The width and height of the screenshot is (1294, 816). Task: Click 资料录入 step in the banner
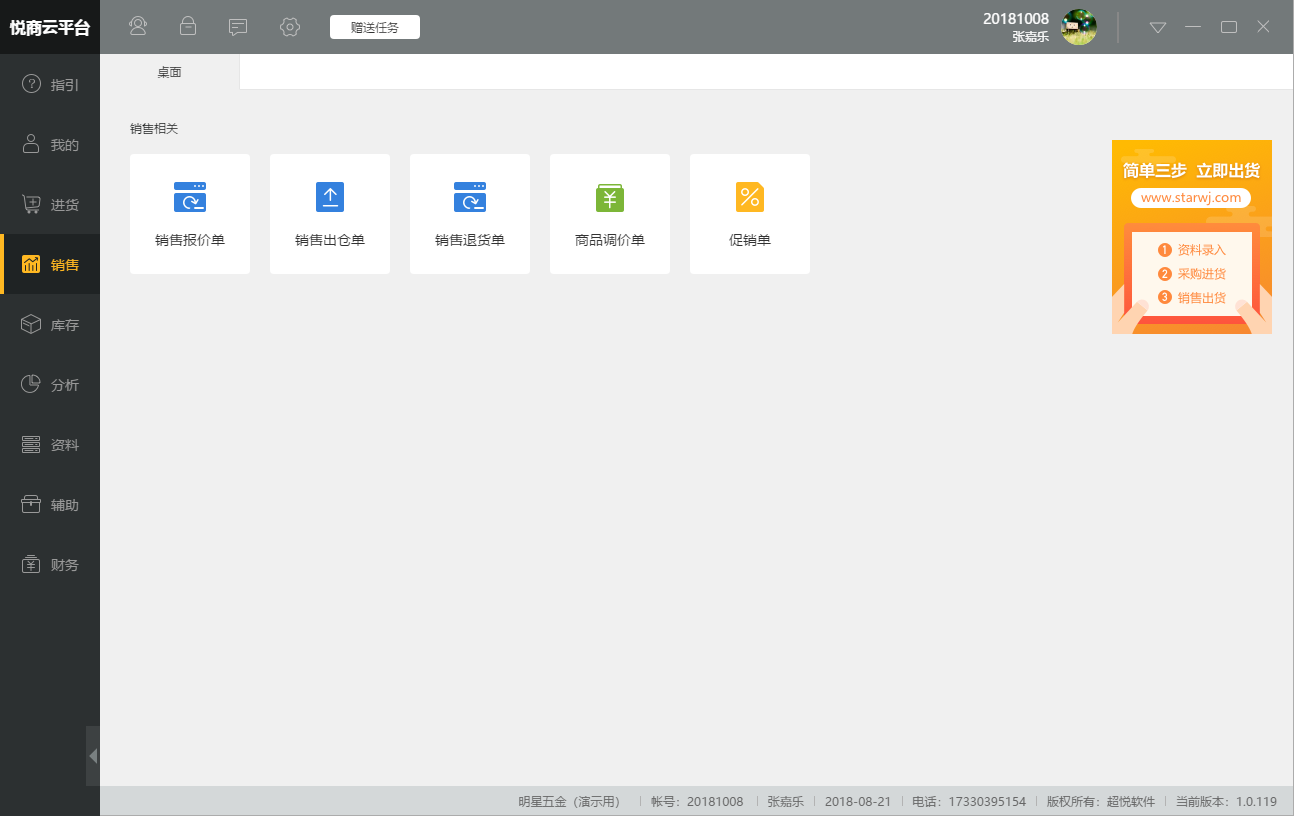(1192, 250)
